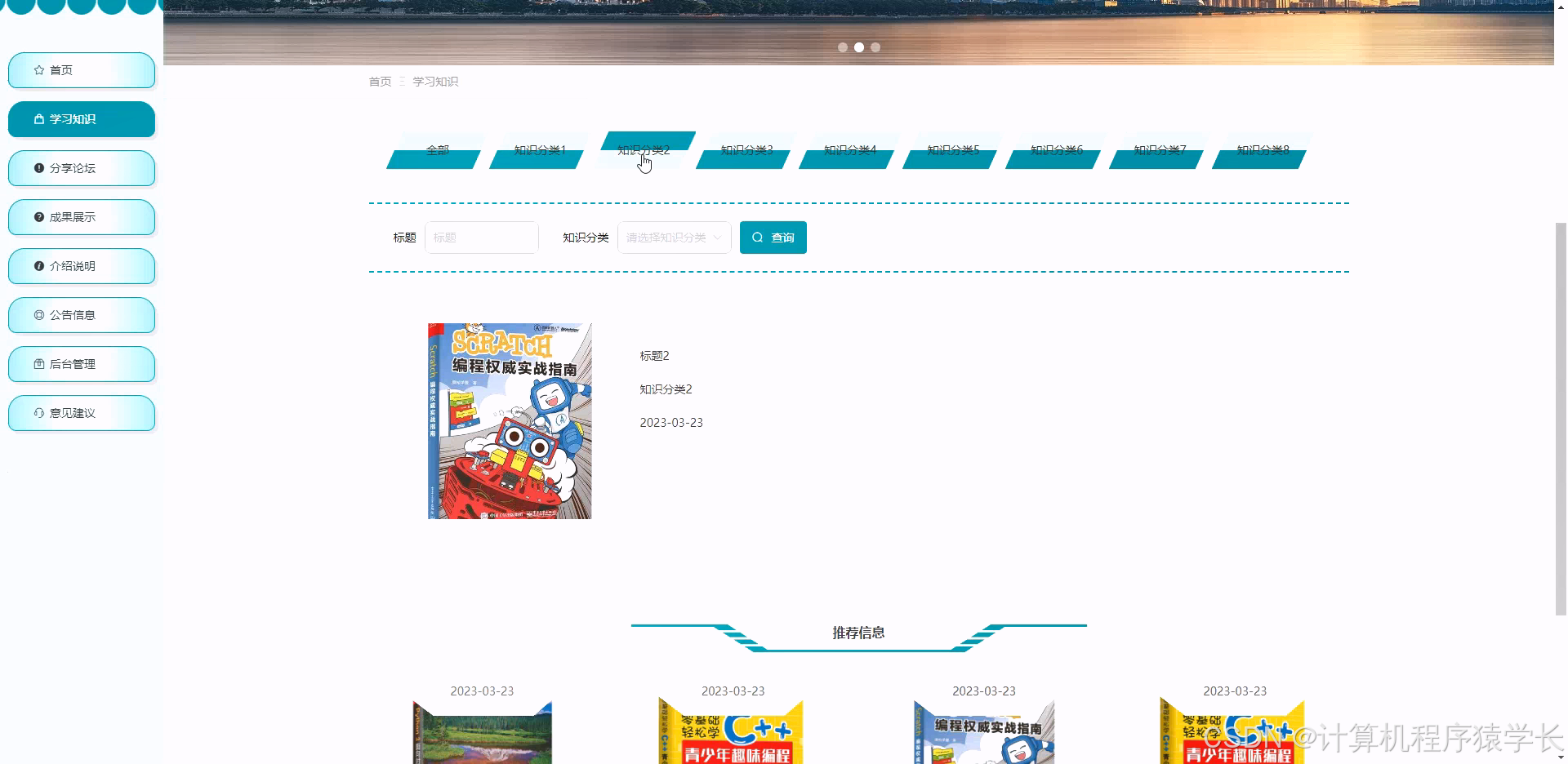Select the 知识分类1 tab
Viewport: 1568px width, 764px height.
pyautogui.click(x=538, y=151)
